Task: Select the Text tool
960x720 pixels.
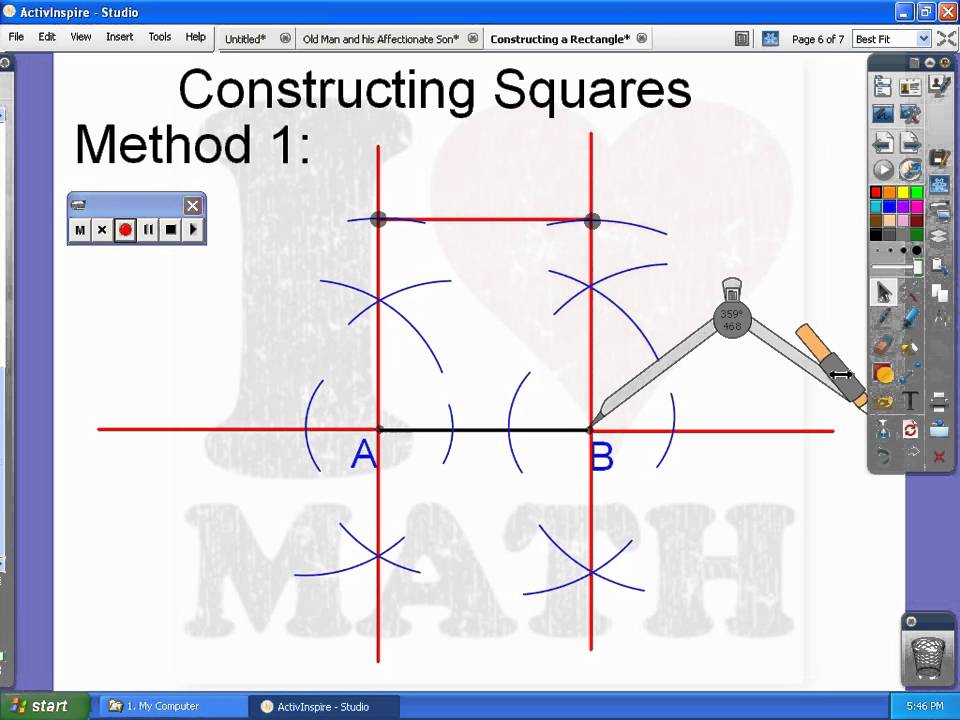Action: coord(910,400)
